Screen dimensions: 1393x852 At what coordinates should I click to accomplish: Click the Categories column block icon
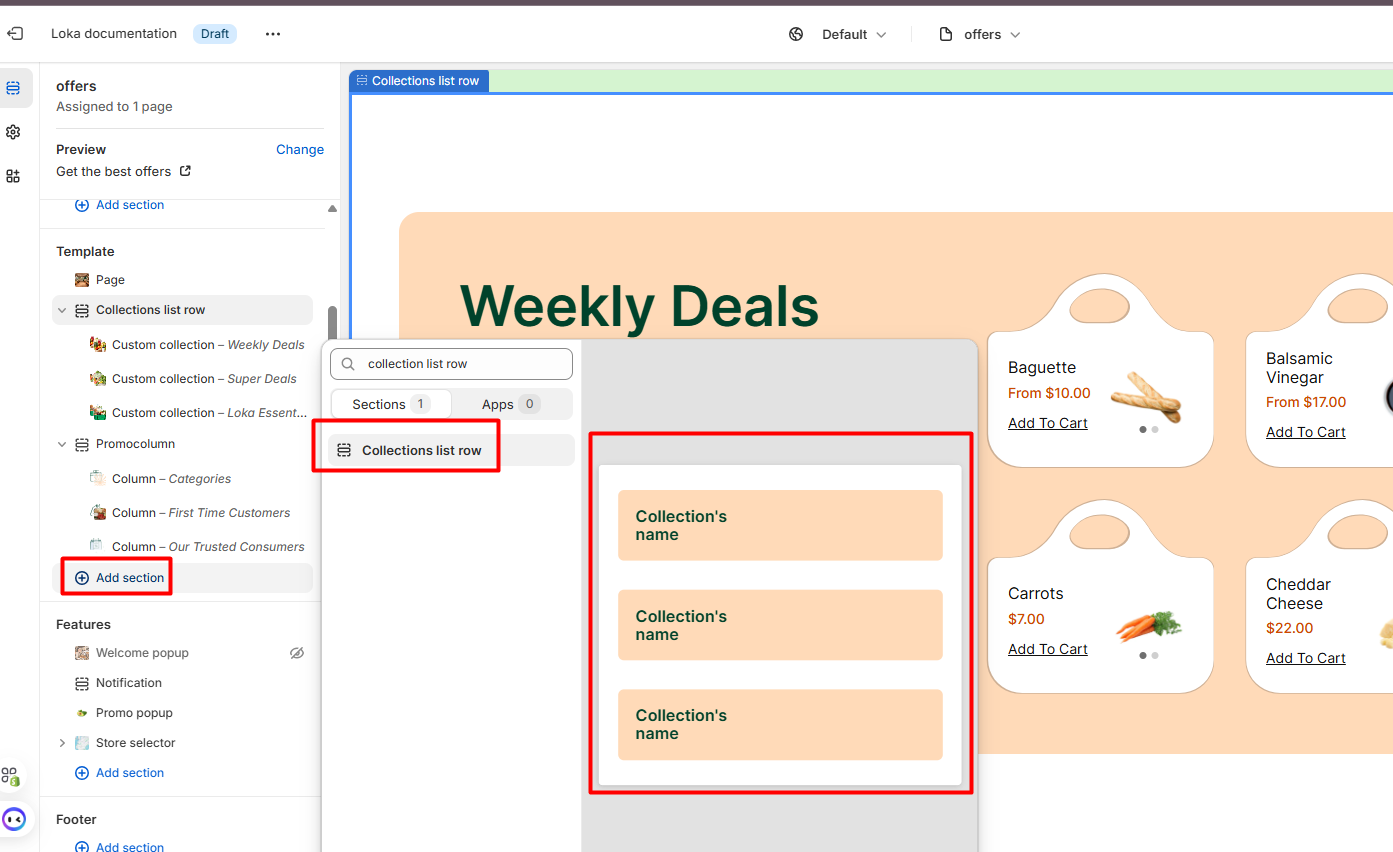click(98, 479)
